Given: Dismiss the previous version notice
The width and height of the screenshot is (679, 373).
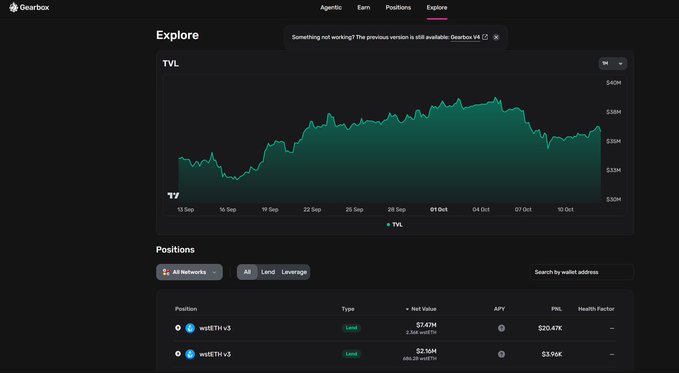Looking at the screenshot, I should click(x=496, y=37).
